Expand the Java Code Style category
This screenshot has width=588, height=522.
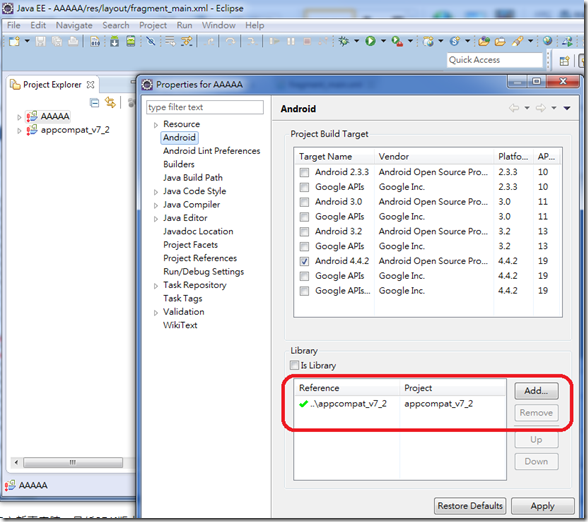(x=156, y=192)
